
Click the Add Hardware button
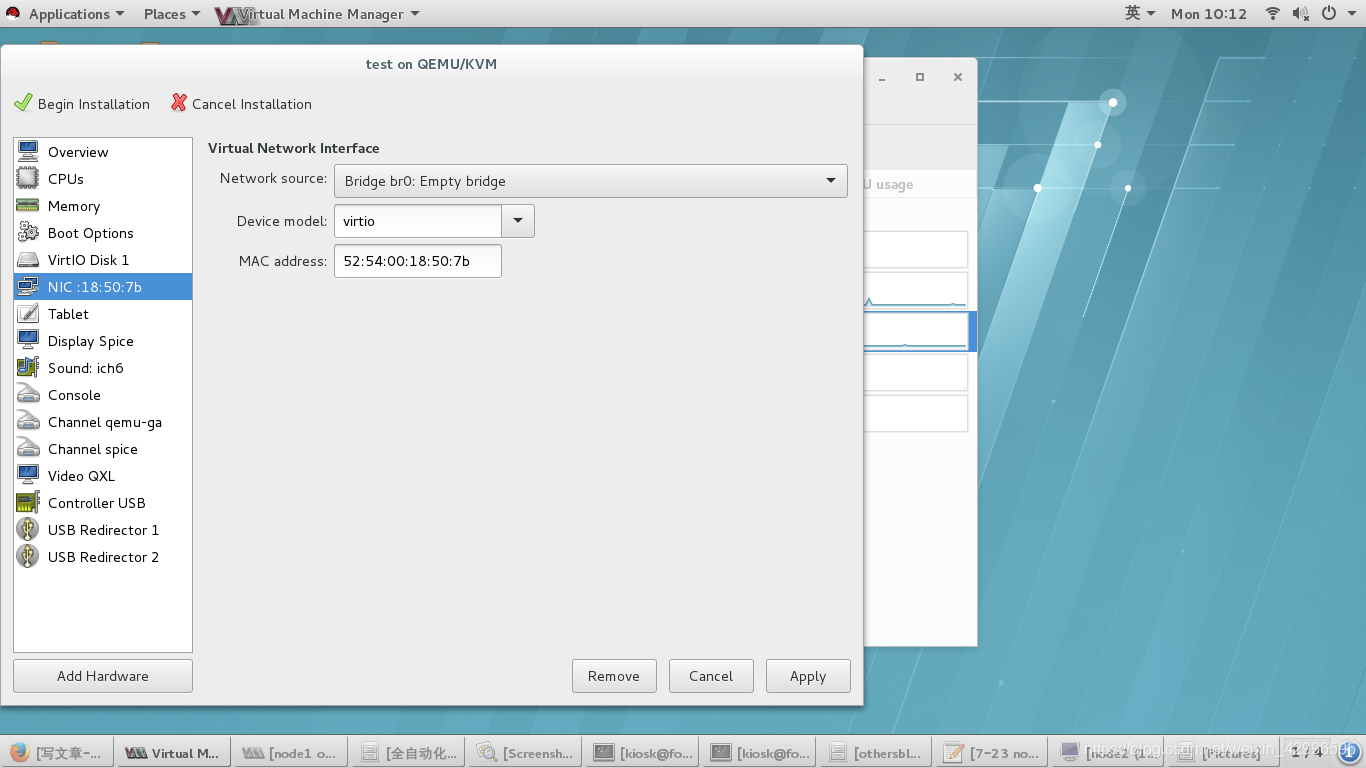(x=103, y=676)
